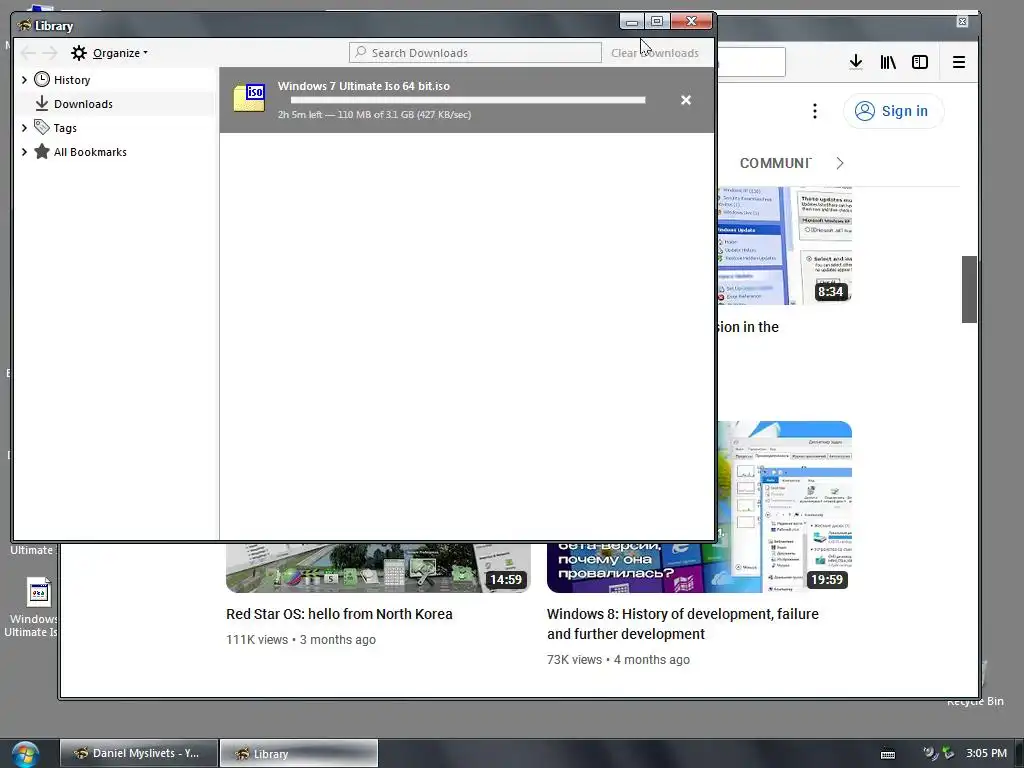Cancel the Windows 7 ISO download
This screenshot has height=768, width=1024.
[686, 100]
